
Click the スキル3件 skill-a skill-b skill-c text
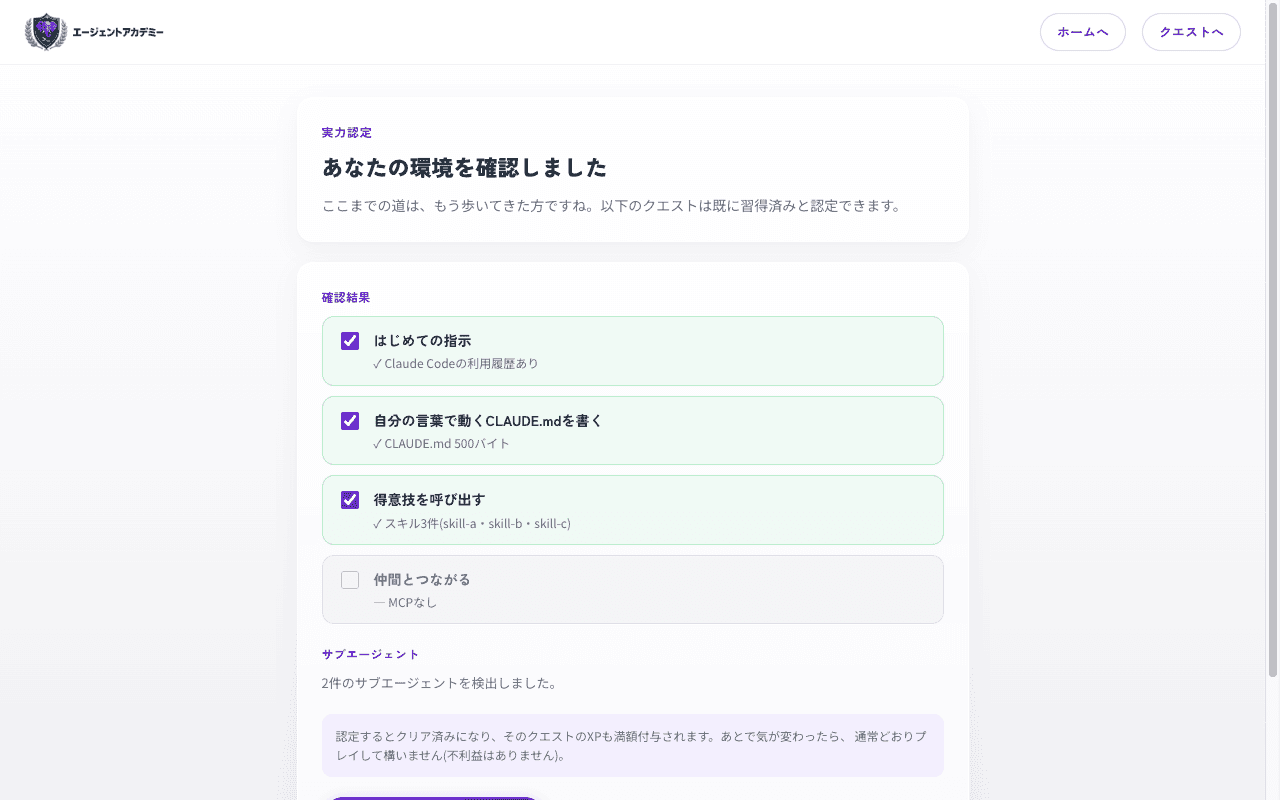pos(472,523)
